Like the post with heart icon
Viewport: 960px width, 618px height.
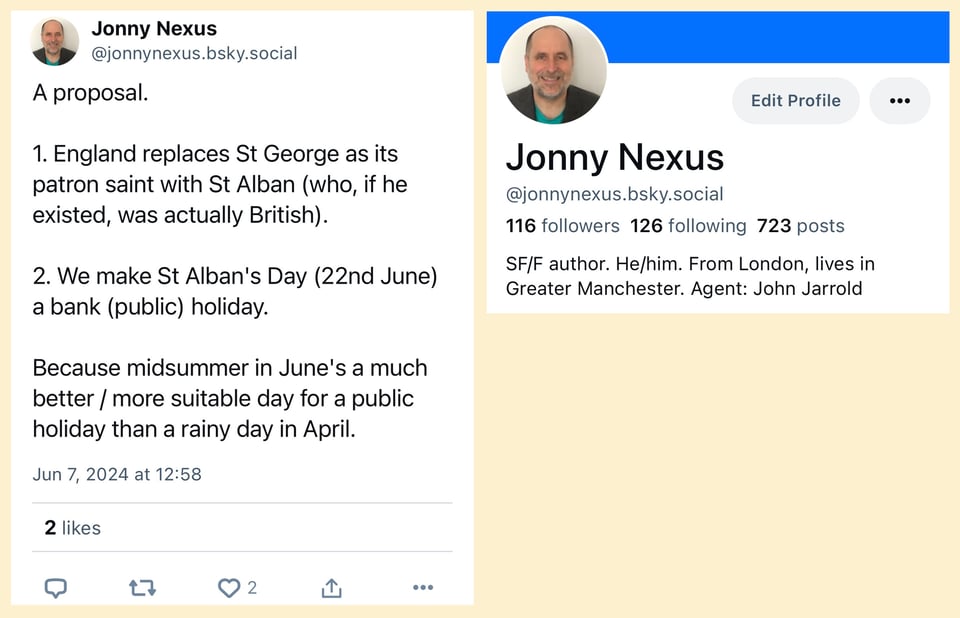pos(229,588)
